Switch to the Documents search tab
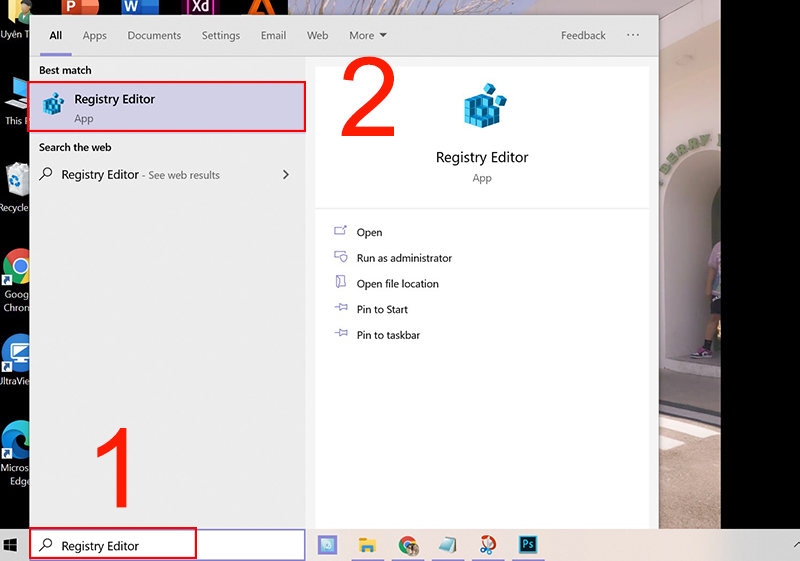The width and height of the screenshot is (800, 561). pos(154,35)
